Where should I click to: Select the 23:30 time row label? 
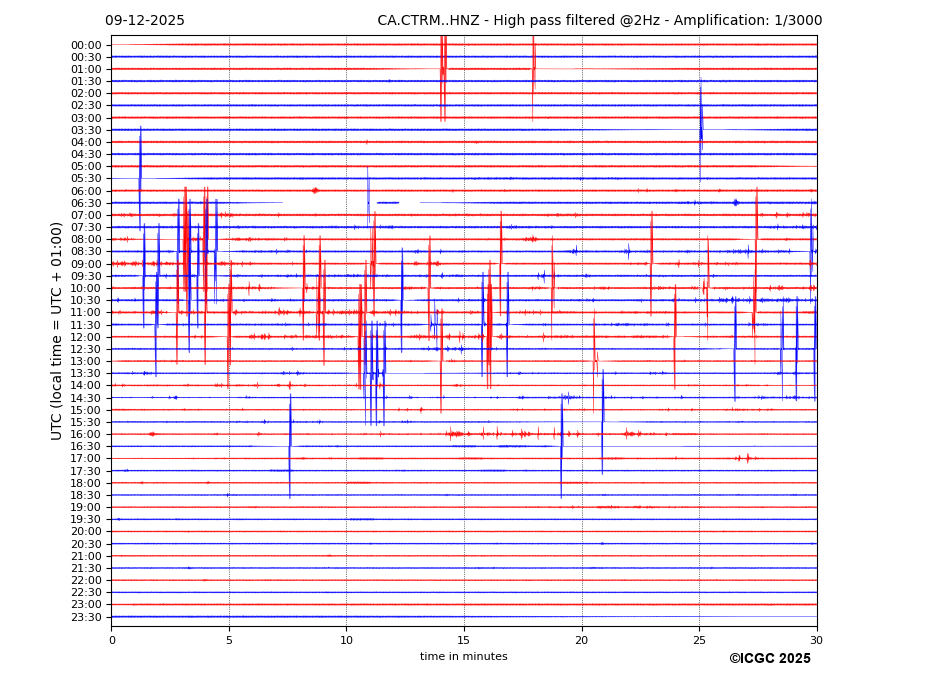(x=86, y=617)
